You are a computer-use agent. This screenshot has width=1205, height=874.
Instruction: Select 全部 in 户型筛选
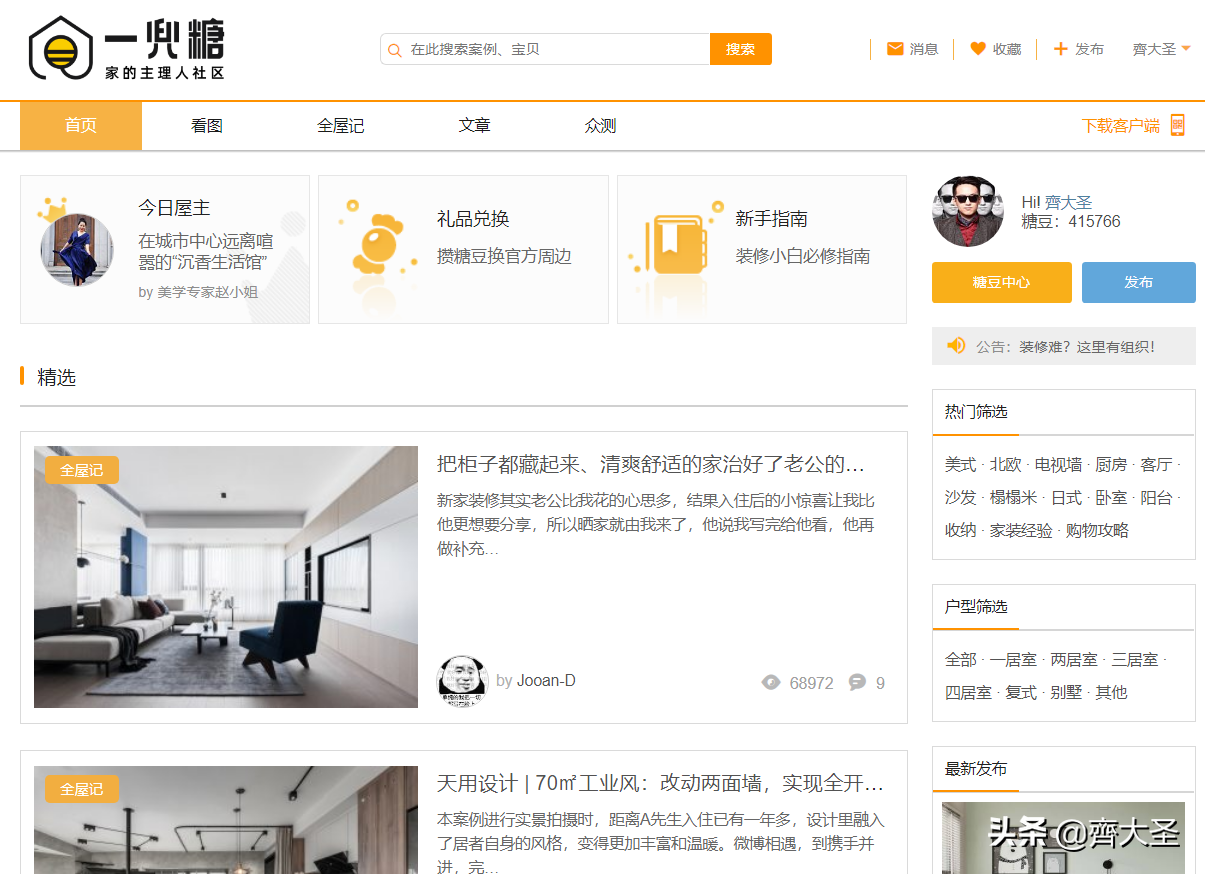point(960,660)
